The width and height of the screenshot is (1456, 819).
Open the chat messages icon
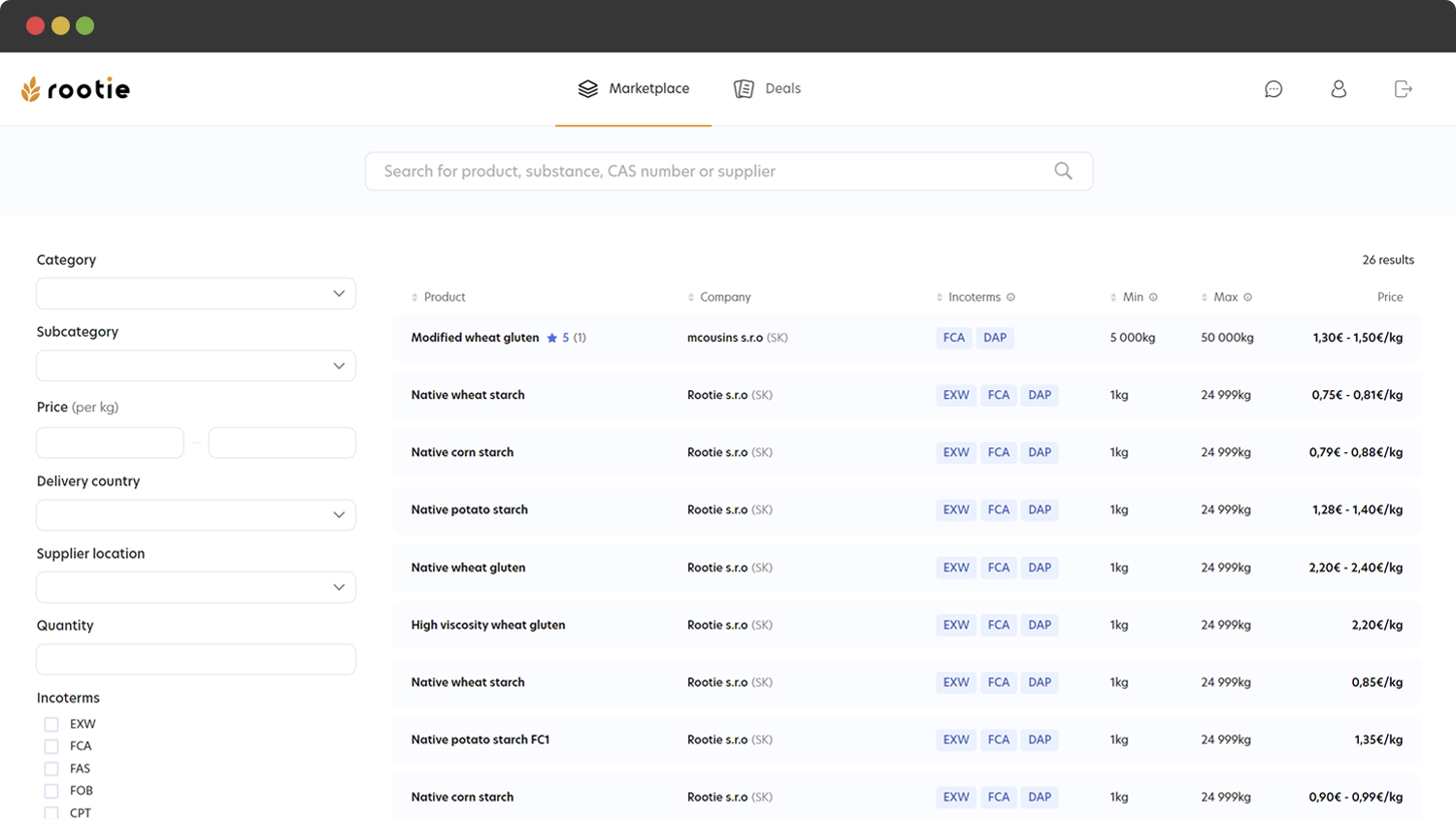pyautogui.click(x=1274, y=89)
